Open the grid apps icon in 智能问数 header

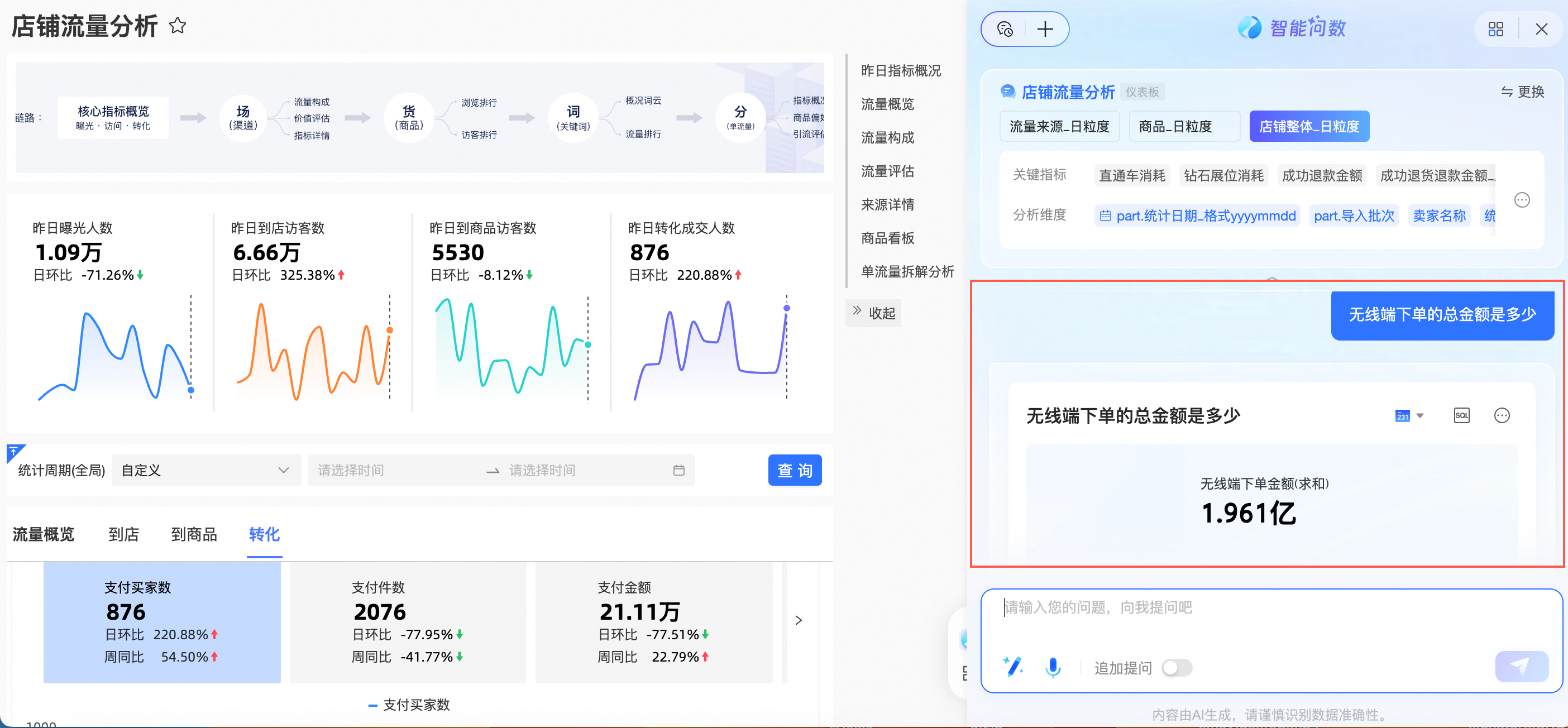1496,28
